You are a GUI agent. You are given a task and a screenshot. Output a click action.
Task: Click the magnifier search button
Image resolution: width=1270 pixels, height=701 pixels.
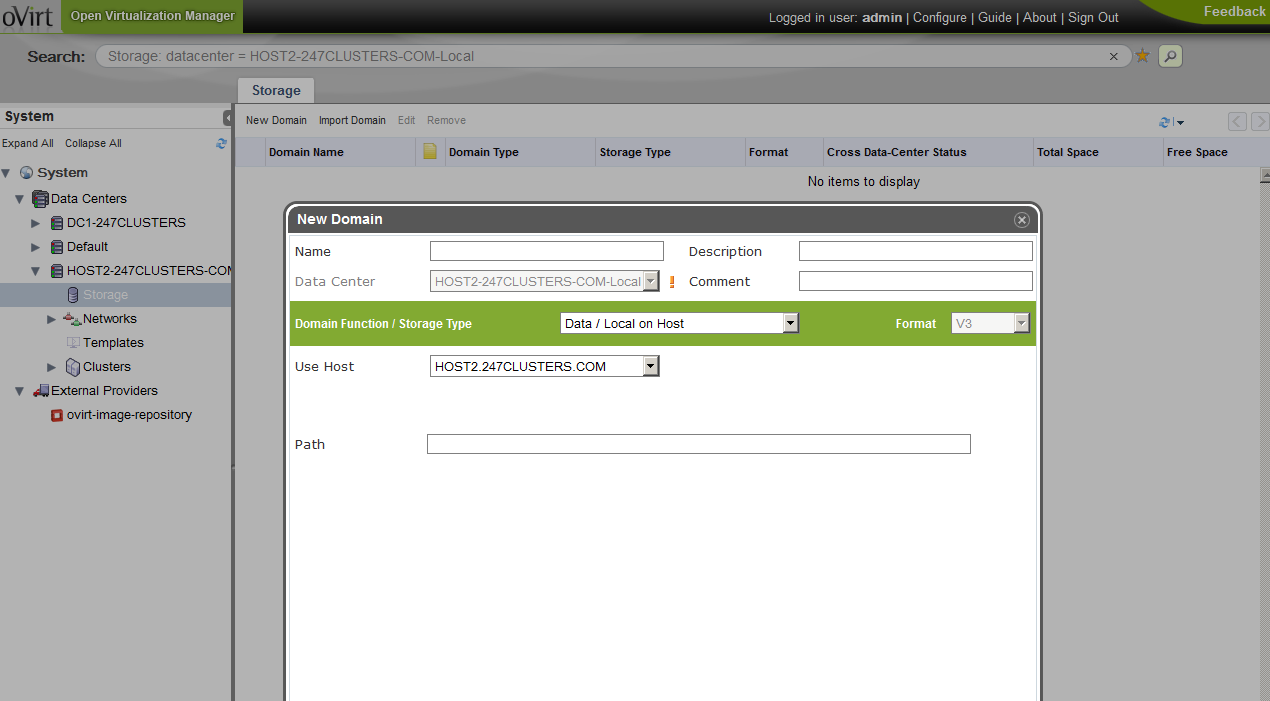pos(1170,56)
